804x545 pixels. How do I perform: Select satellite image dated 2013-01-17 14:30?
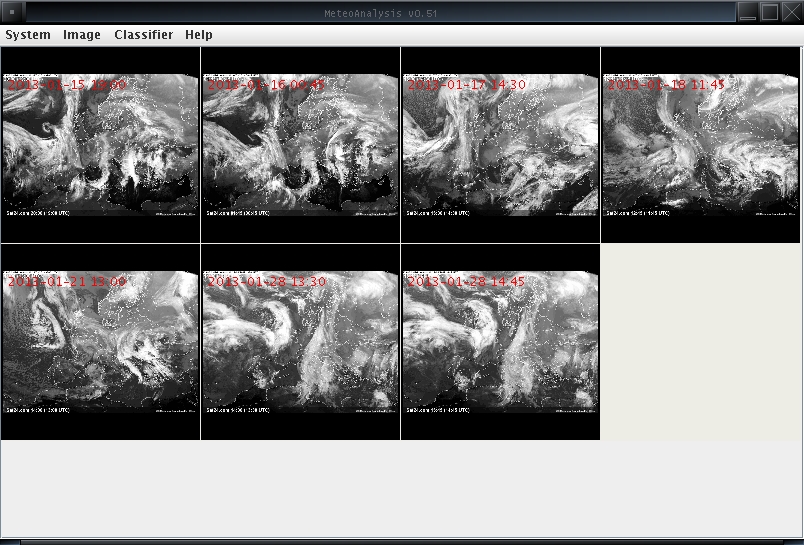[x=500, y=145]
